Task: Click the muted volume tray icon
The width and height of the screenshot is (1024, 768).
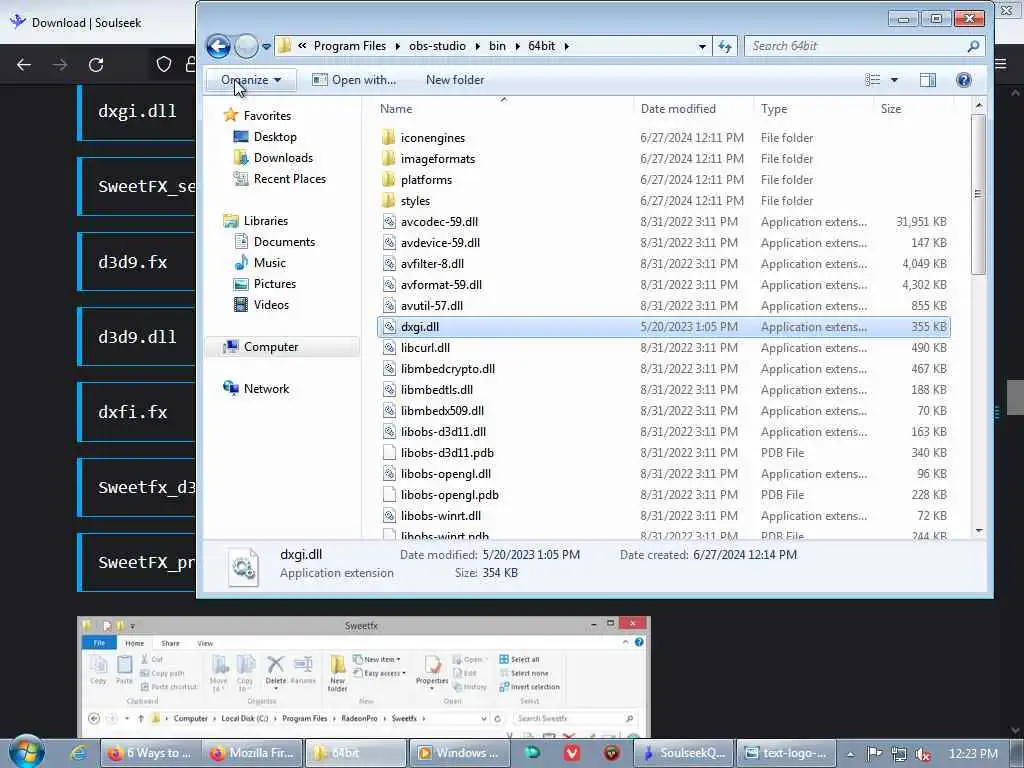Action: (x=923, y=754)
